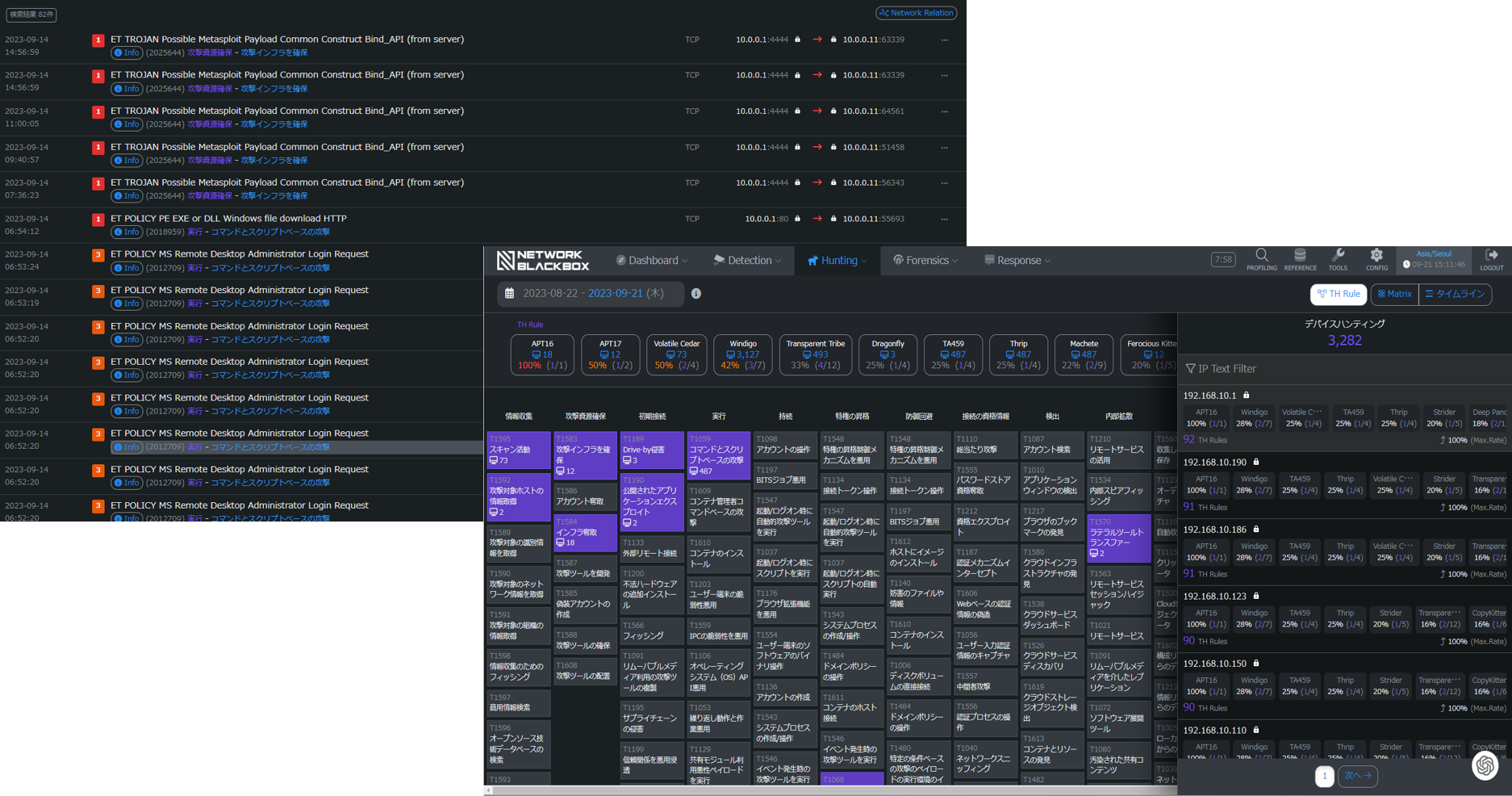The width and height of the screenshot is (1512, 796).
Task: Click the lock icon next to 192.168.10.190
Action: [x=1256, y=463]
